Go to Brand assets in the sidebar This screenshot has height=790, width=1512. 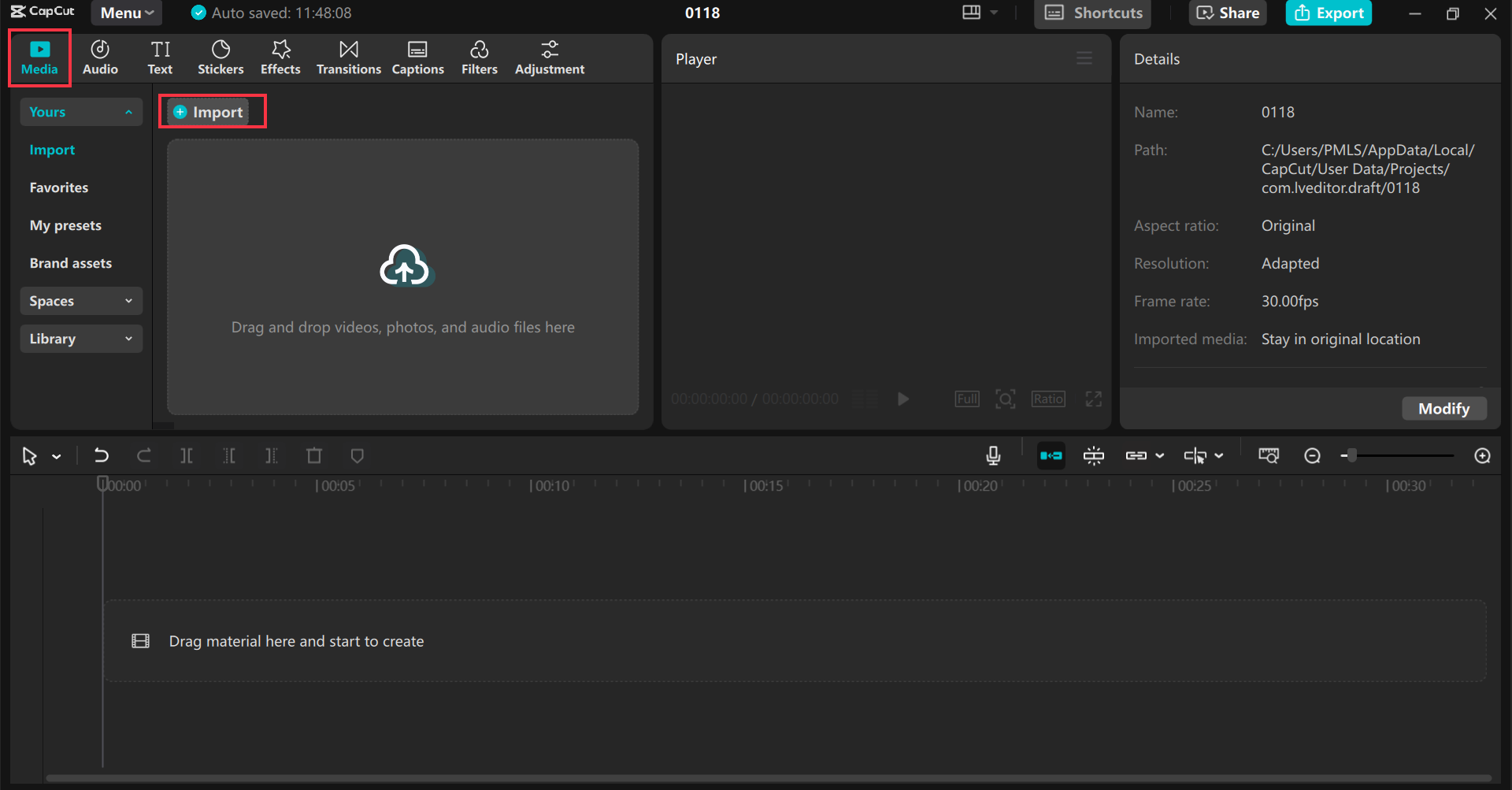point(71,262)
